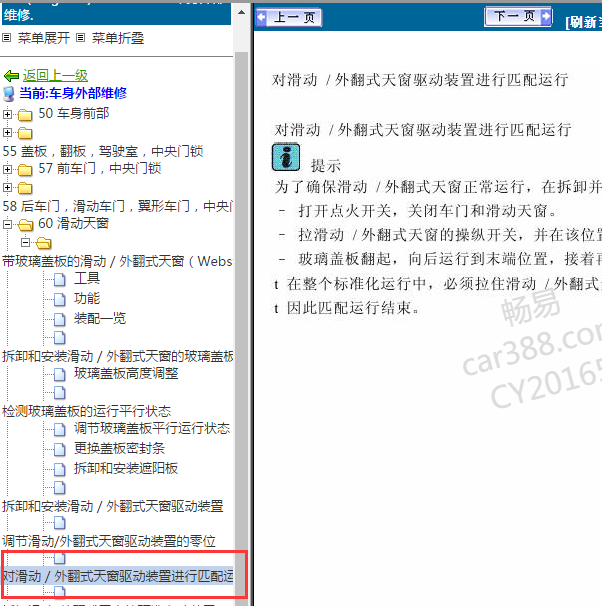Viewport: 602px width, 606px height.
Task: Open 调节滑动/外翻式天窗驱动装置的零位 page
Action: (109, 541)
